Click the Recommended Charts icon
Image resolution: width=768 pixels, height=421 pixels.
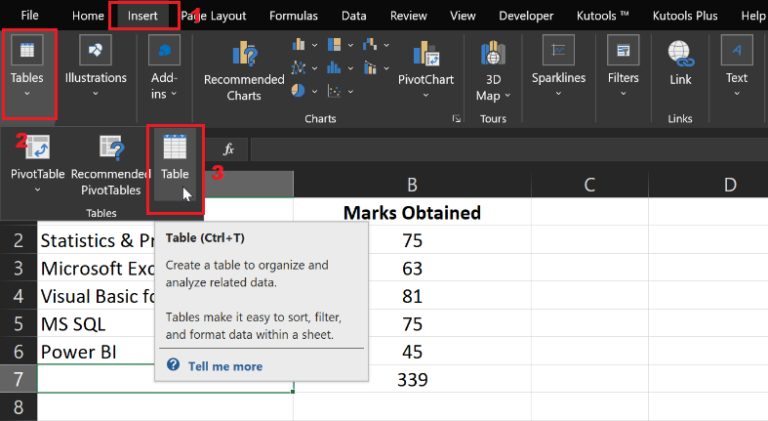[x=244, y=66]
